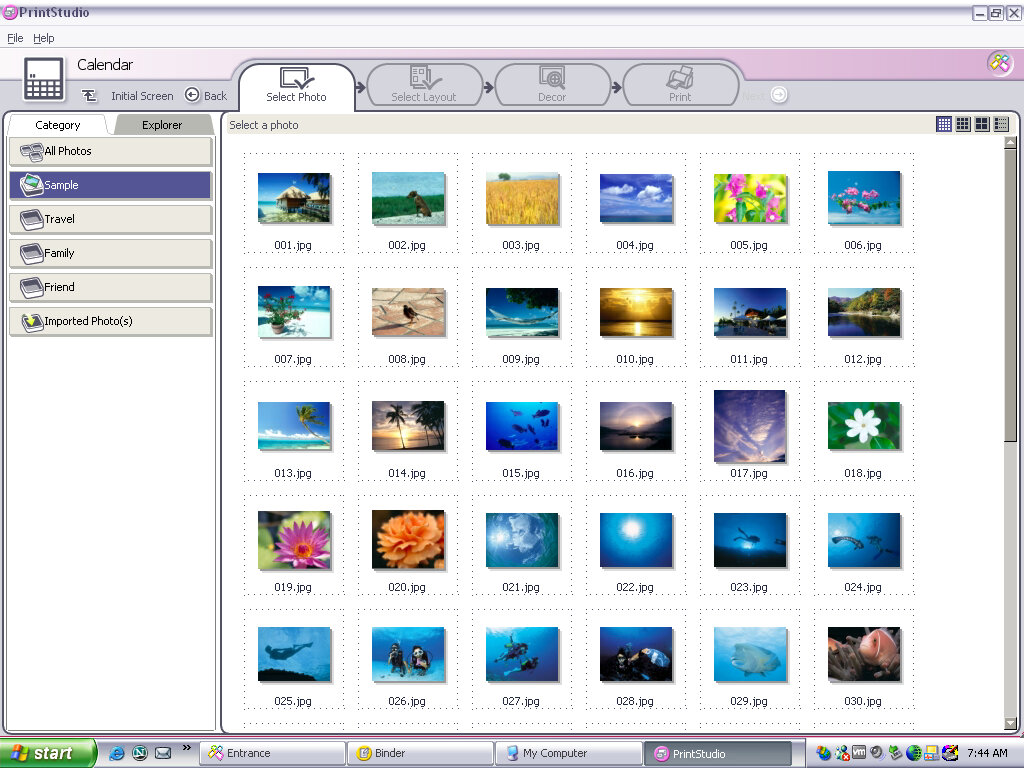Switch to smallest thumbnail grid view

[944, 124]
